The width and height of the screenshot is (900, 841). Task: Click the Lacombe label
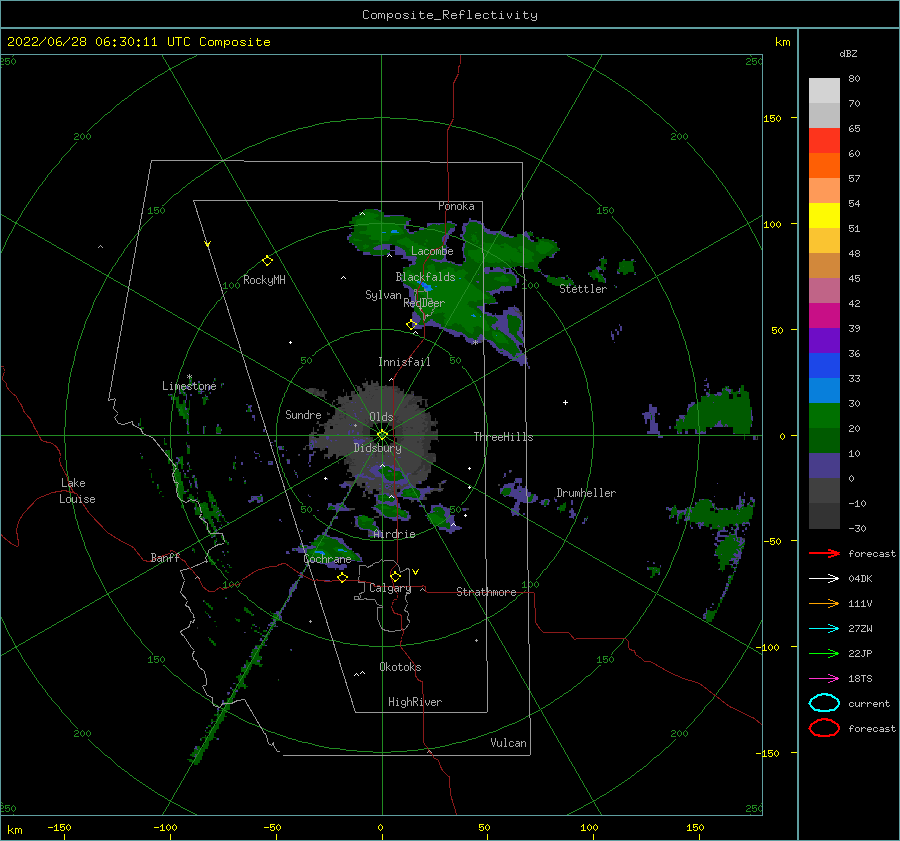point(432,251)
